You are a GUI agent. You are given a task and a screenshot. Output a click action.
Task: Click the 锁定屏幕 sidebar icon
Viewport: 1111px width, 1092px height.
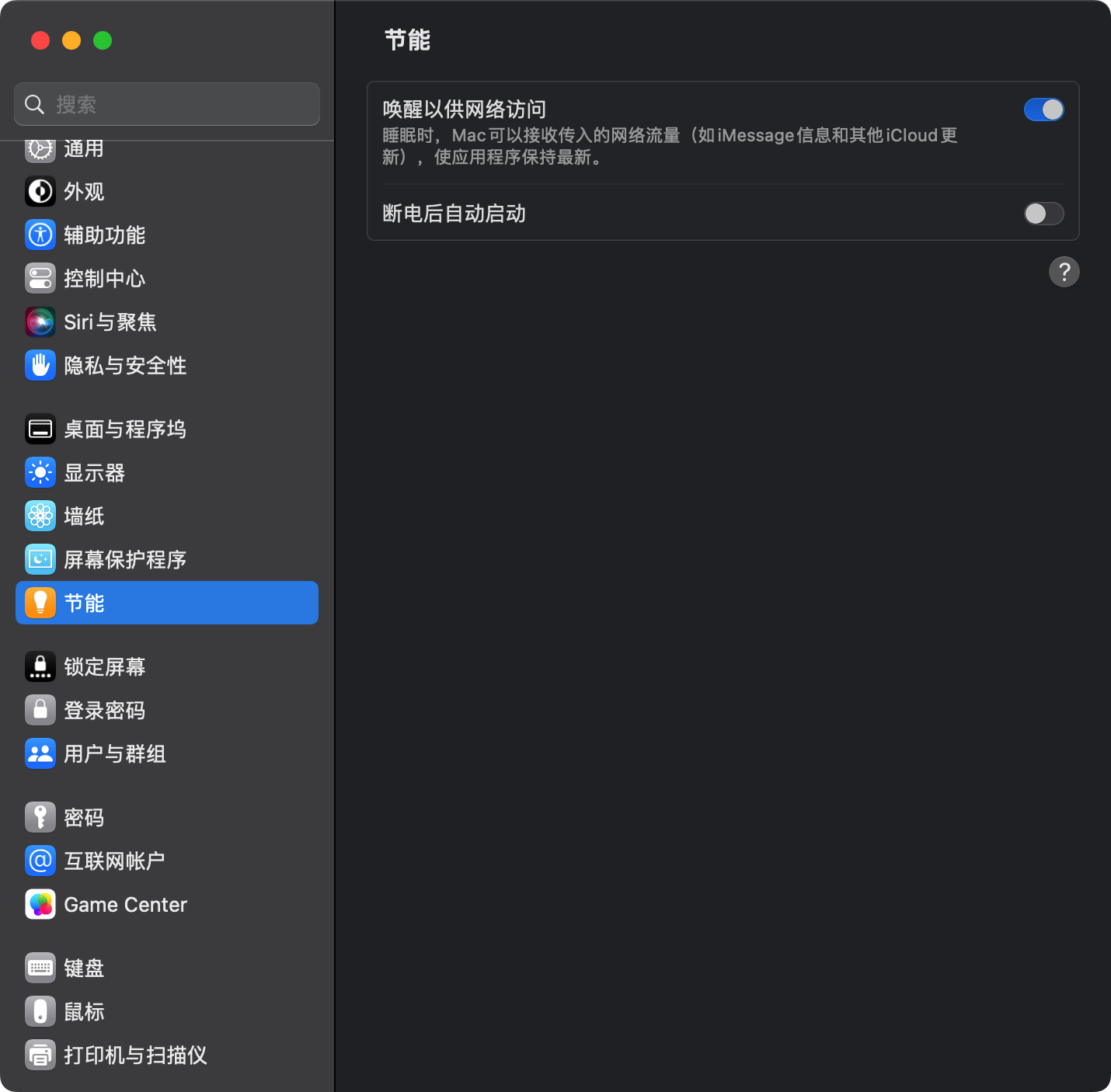(x=40, y=666)
